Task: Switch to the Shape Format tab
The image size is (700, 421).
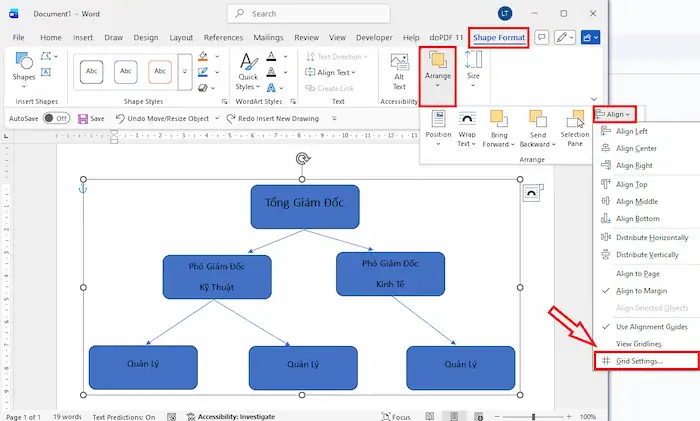Action: [498, 37]
